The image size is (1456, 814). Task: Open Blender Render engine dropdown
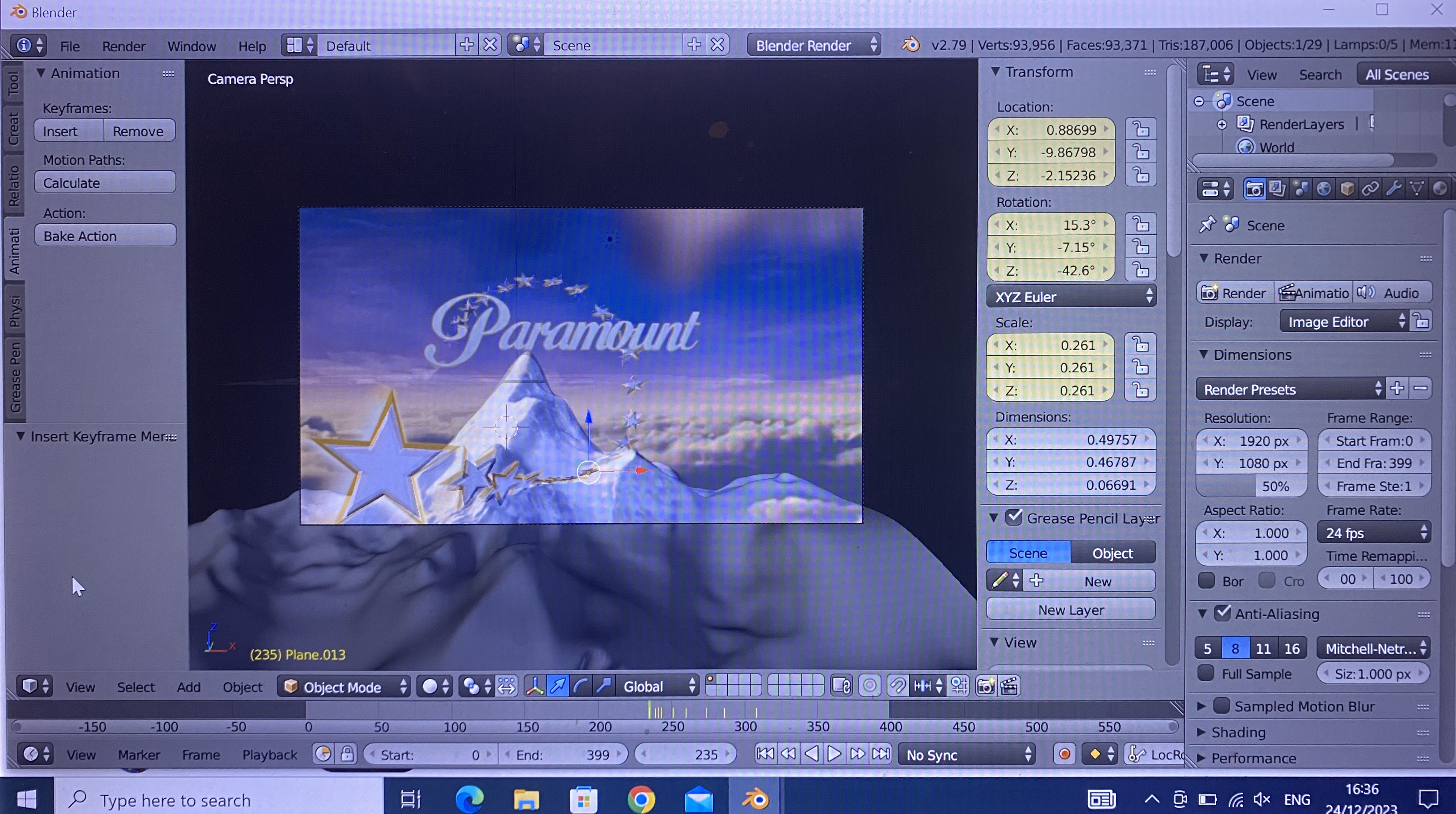tap(814, 45)
